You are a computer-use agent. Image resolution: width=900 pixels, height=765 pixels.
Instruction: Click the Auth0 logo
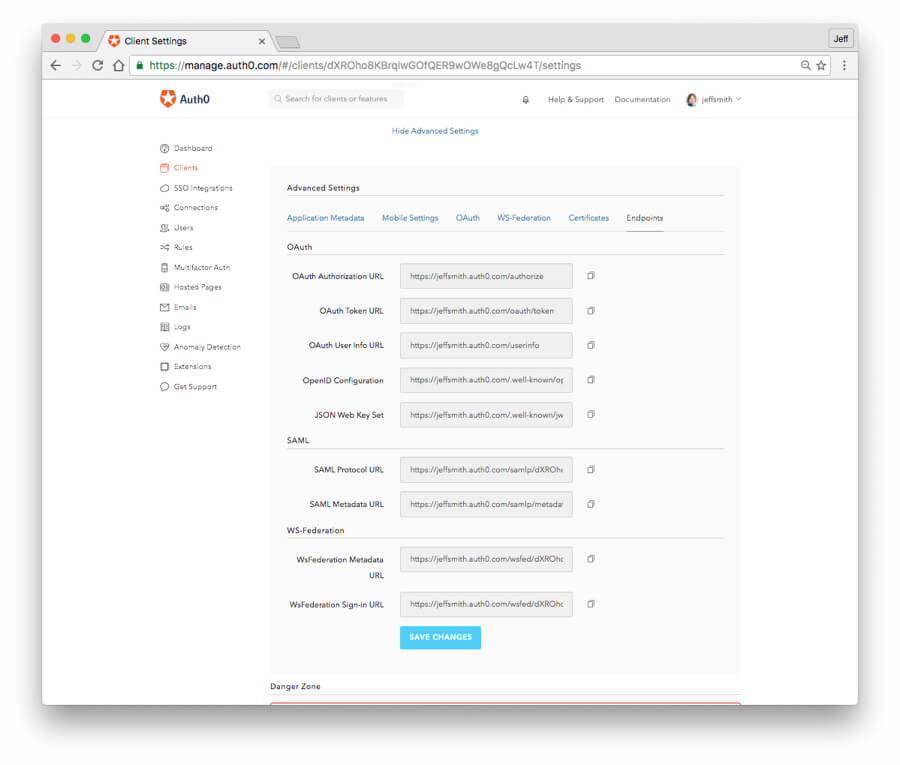click(185, 99)
